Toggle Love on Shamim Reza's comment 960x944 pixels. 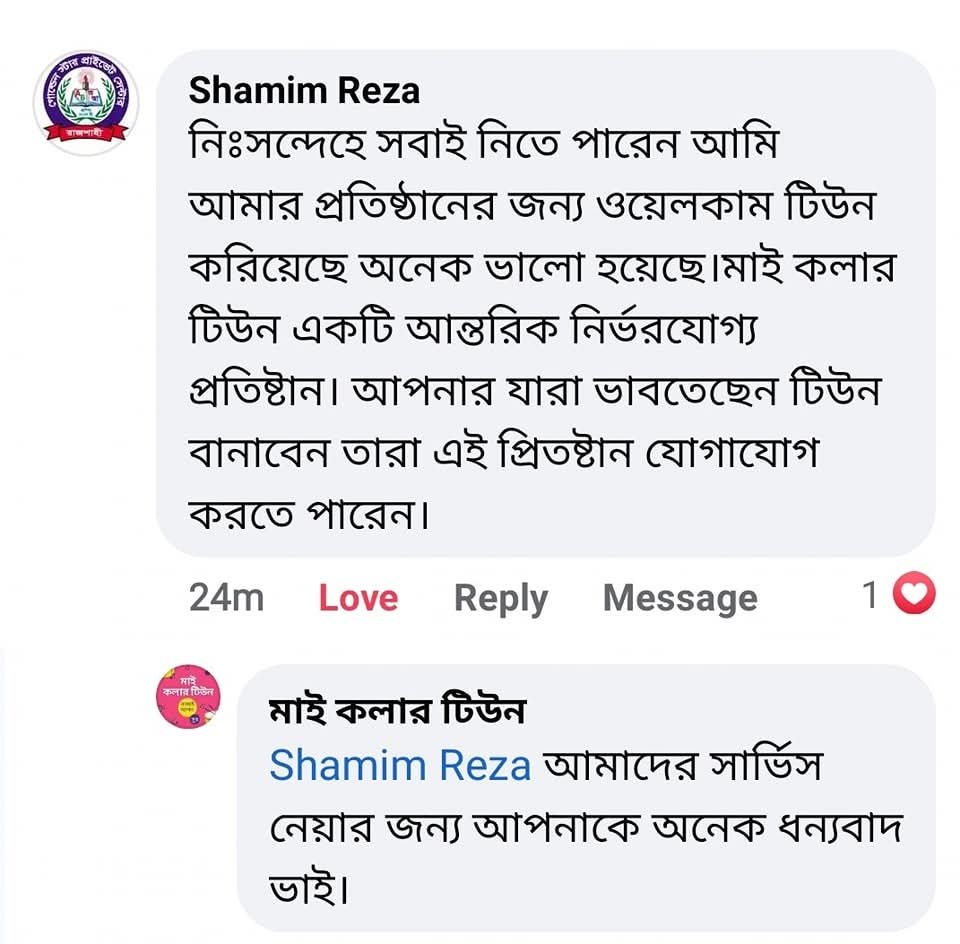pos(358,598)
